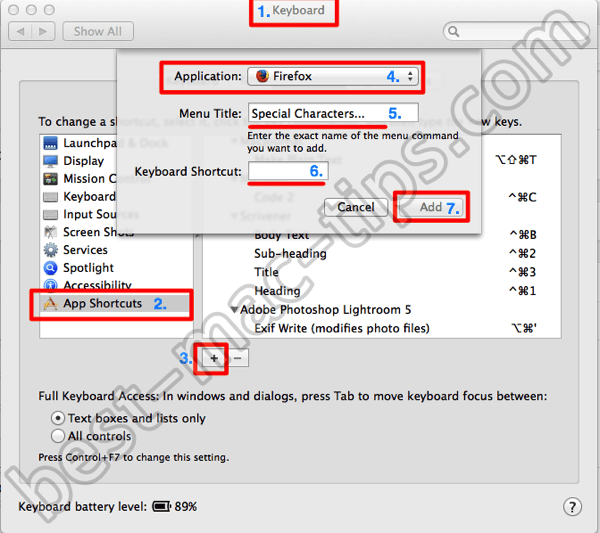Click the ^⌘2 shortcut value
This screenshot has width=600, height=533.
(x=522, y=254)
